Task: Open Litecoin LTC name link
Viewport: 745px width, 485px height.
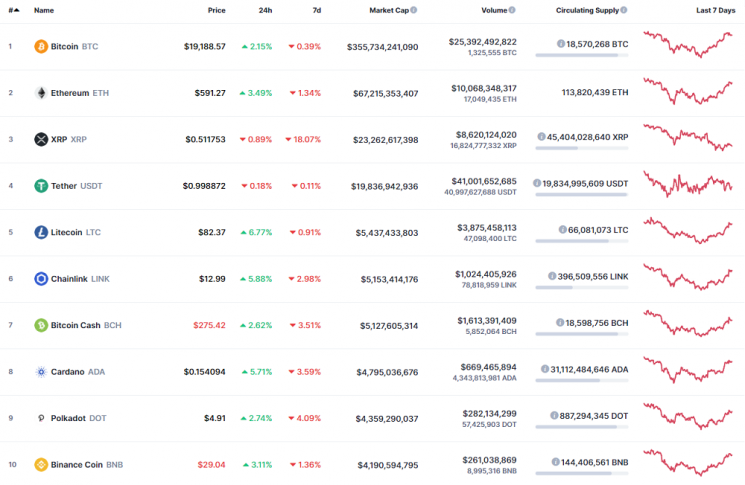Action: 76,232
